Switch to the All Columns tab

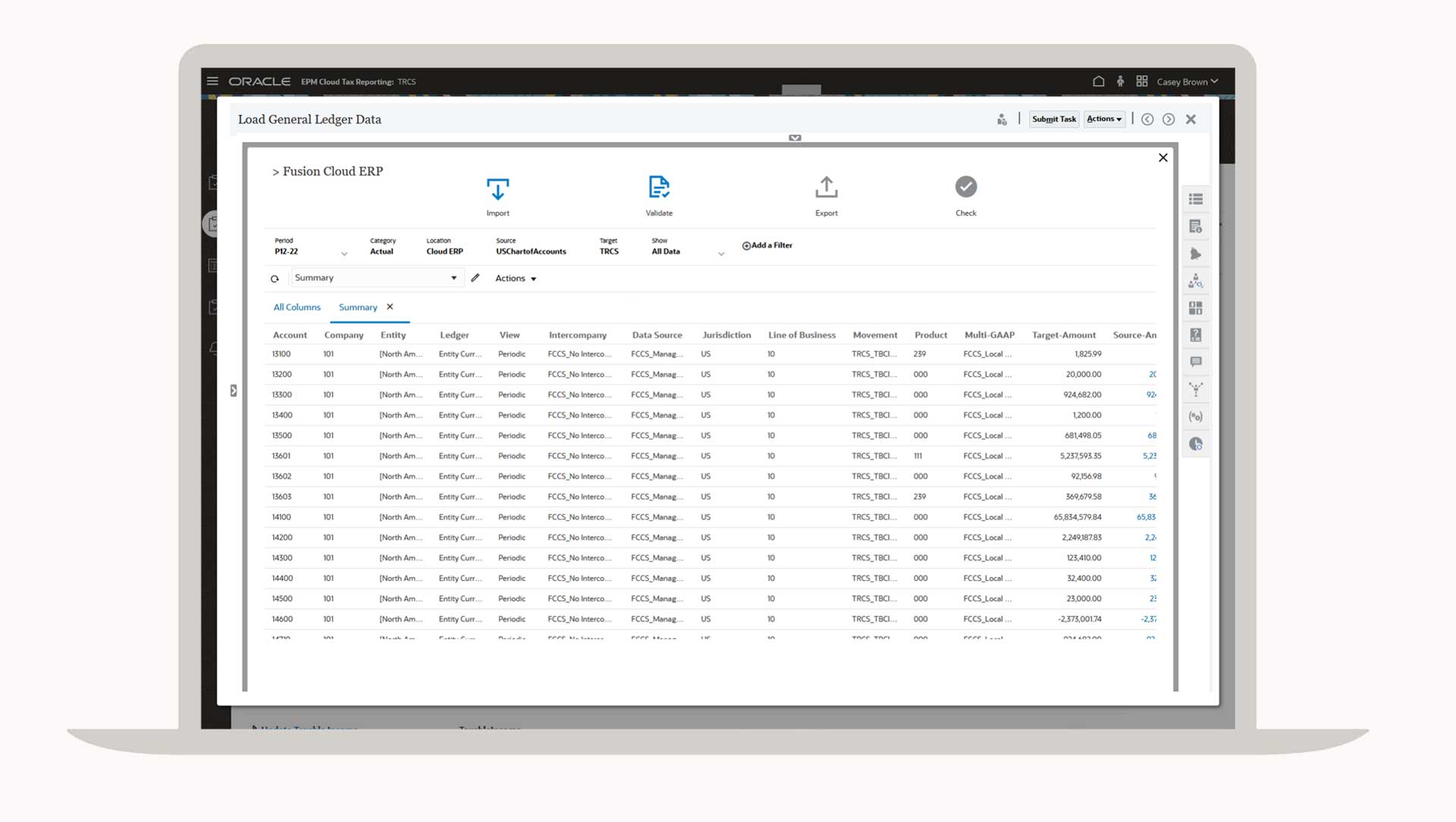[x=297, y=307]
